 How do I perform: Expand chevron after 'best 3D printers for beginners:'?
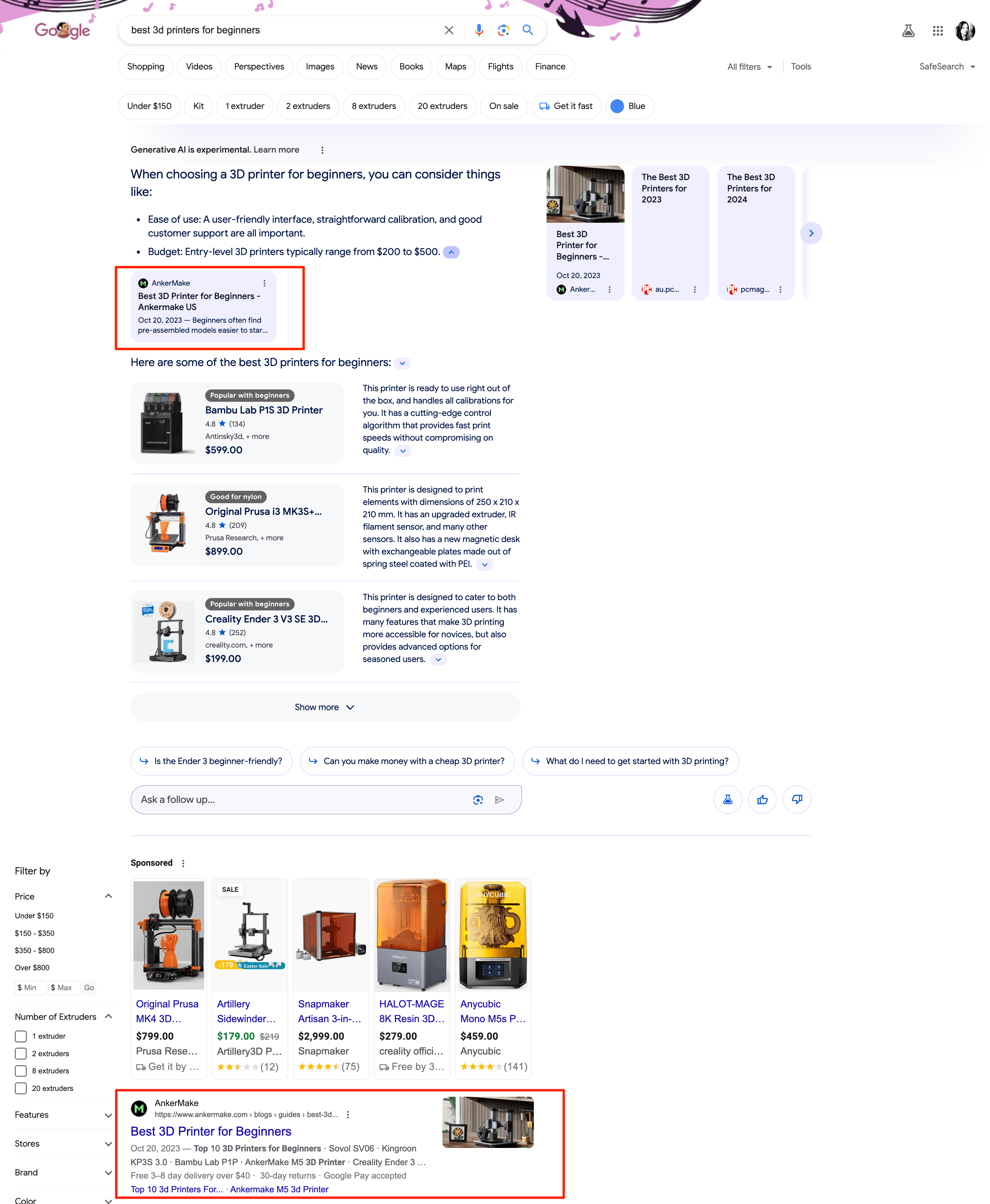402,364
